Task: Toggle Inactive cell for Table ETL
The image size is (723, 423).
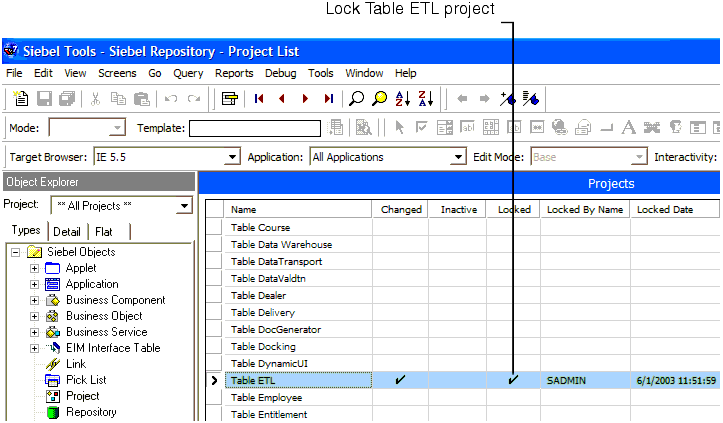Action: point(457,380)
